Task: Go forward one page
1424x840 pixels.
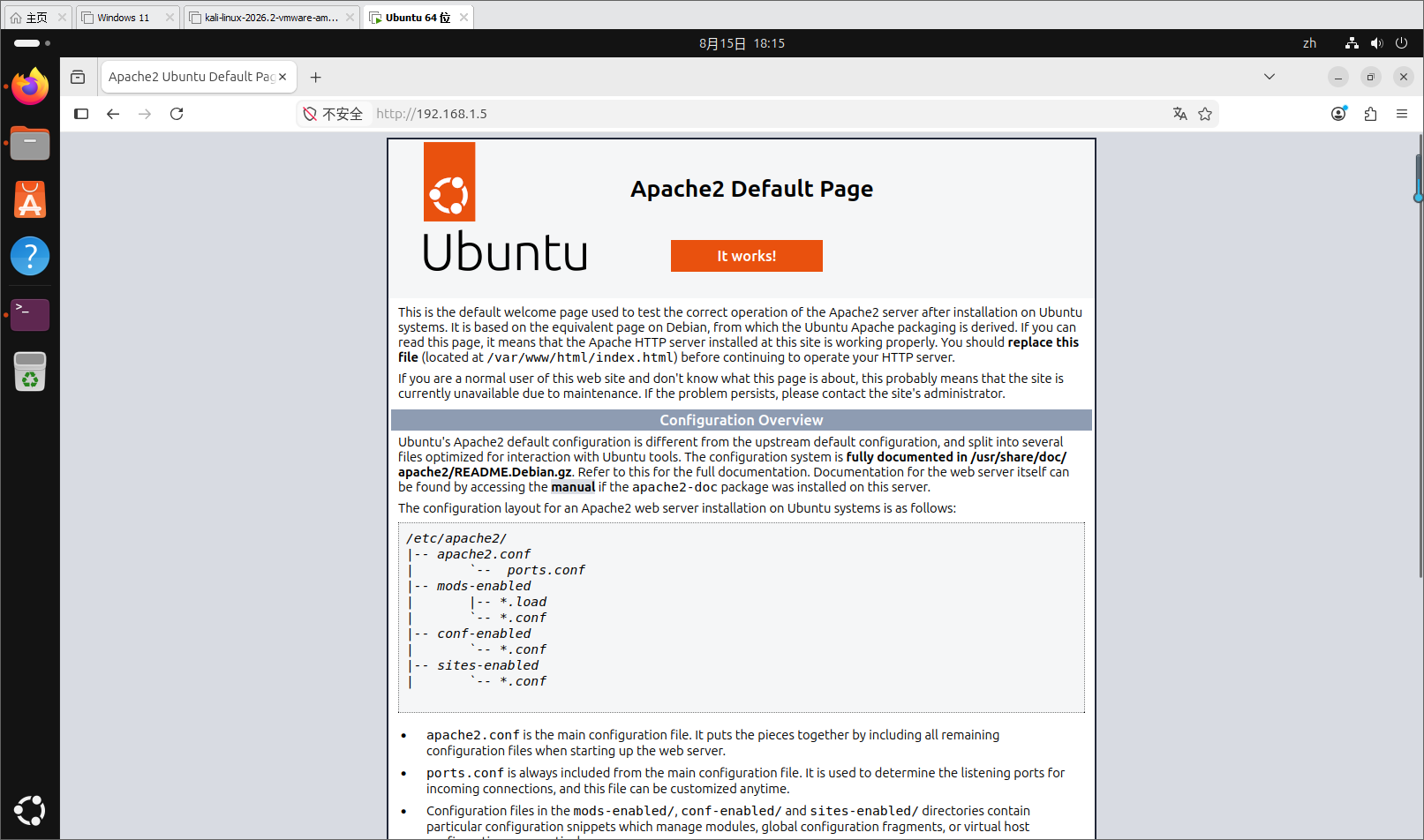Action: (145, 114)
